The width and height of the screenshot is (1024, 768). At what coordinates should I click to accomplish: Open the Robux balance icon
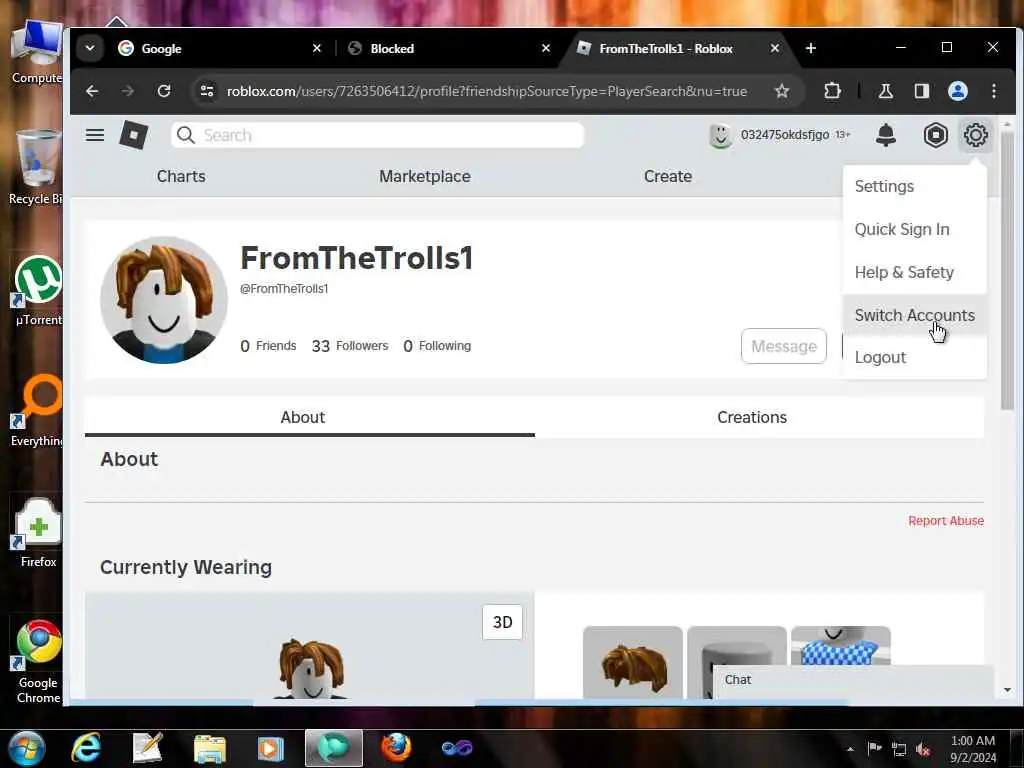click(x=935, y=135)
